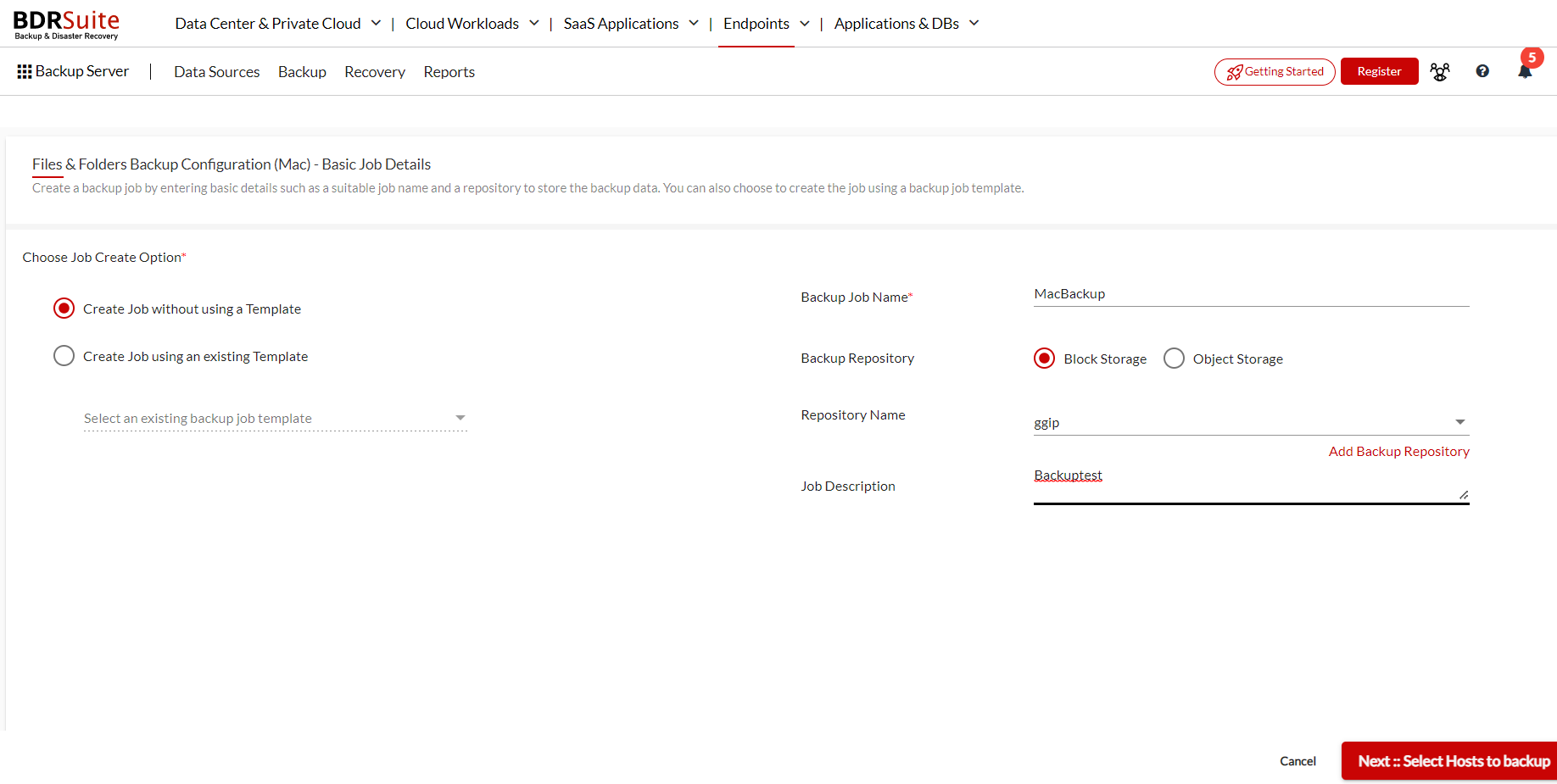1557x784 pixels.
Task: Click the page title 'Files & Folders Backup Configuration (Mac)'
Action: point(171,164)
